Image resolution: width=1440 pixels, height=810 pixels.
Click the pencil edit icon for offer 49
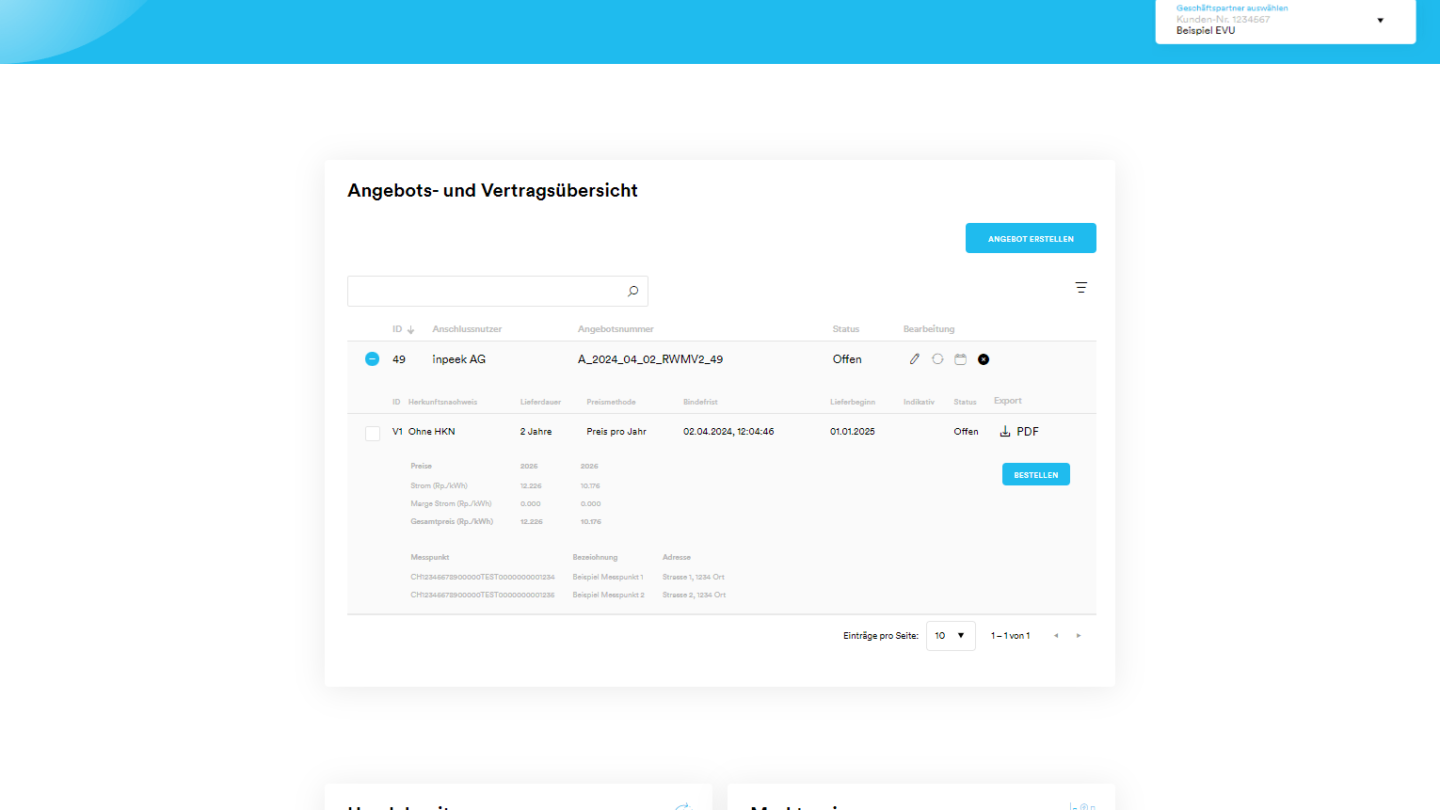coord(914,359)
